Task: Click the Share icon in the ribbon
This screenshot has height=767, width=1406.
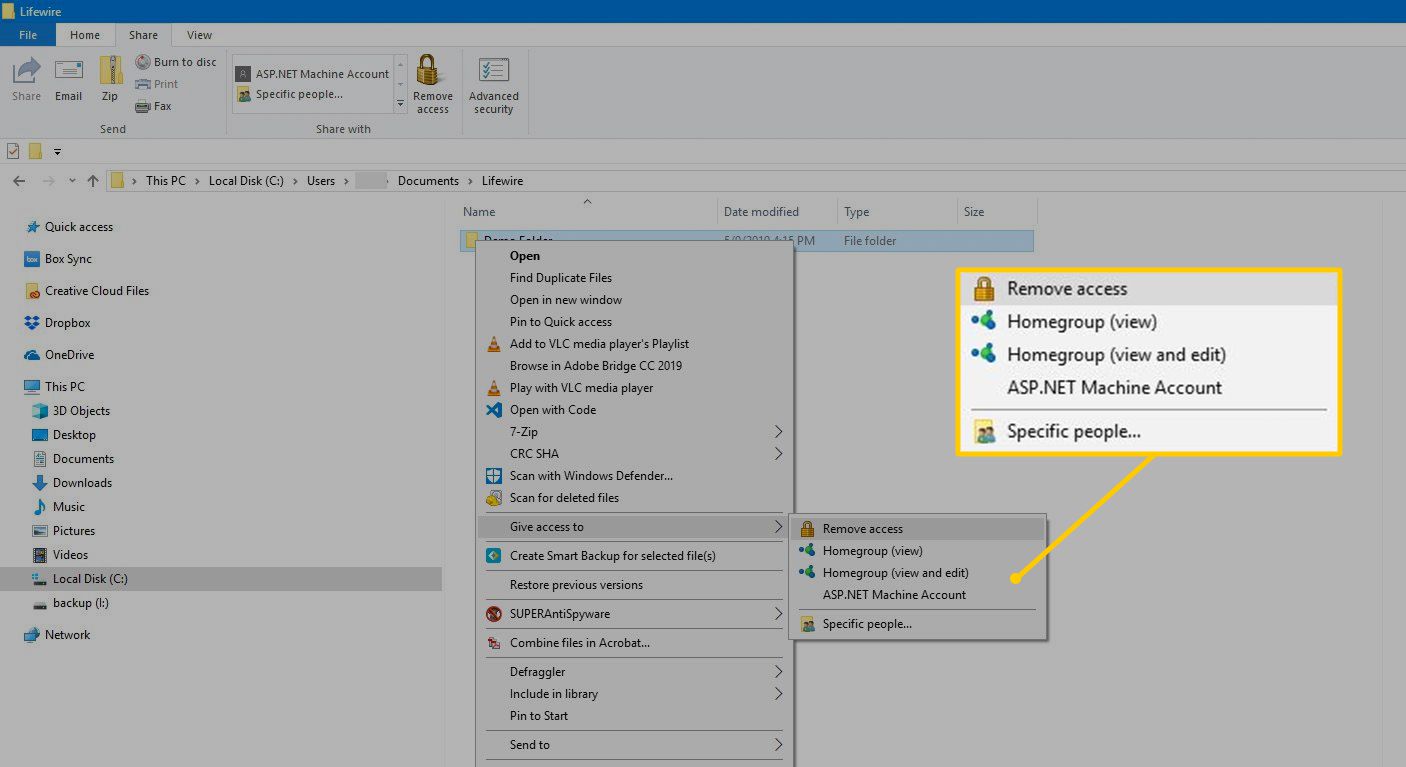Action: 27,79
